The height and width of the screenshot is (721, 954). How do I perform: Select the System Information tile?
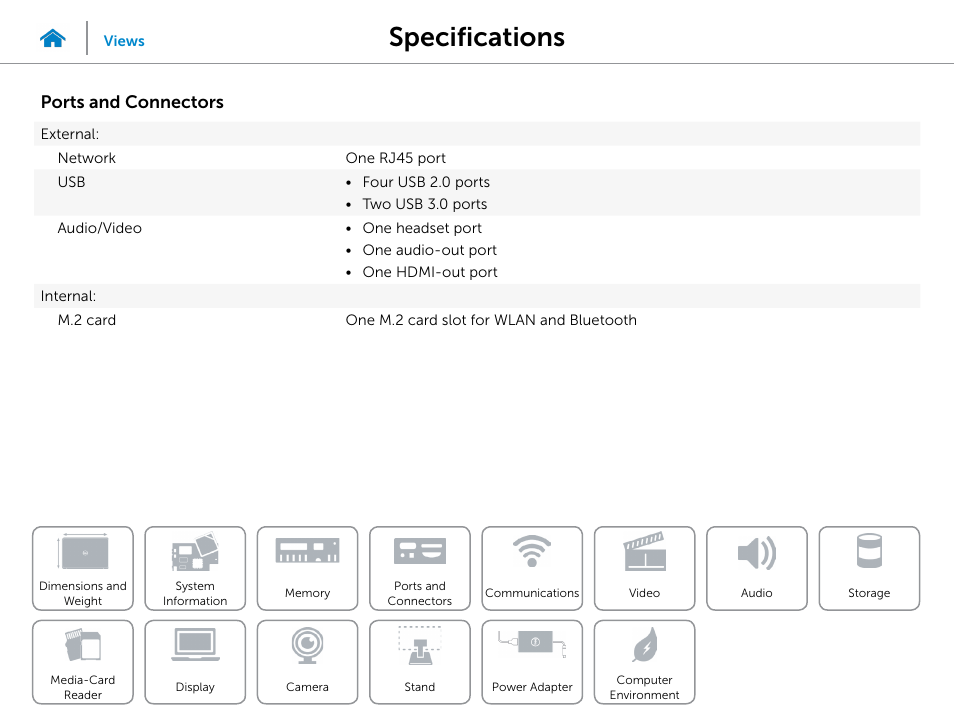click(195, 568)
